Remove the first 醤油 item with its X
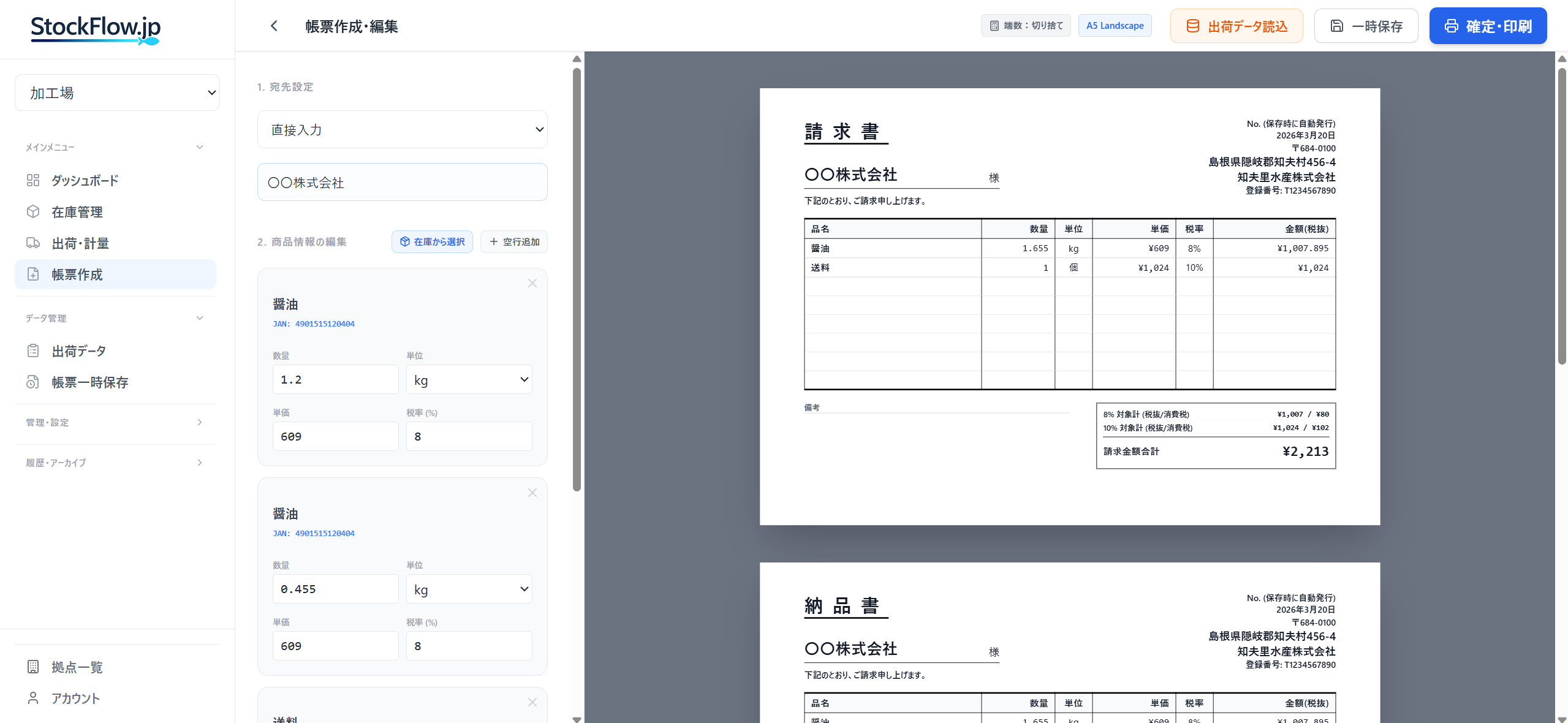1568x723 pixels. coord(532,283)
